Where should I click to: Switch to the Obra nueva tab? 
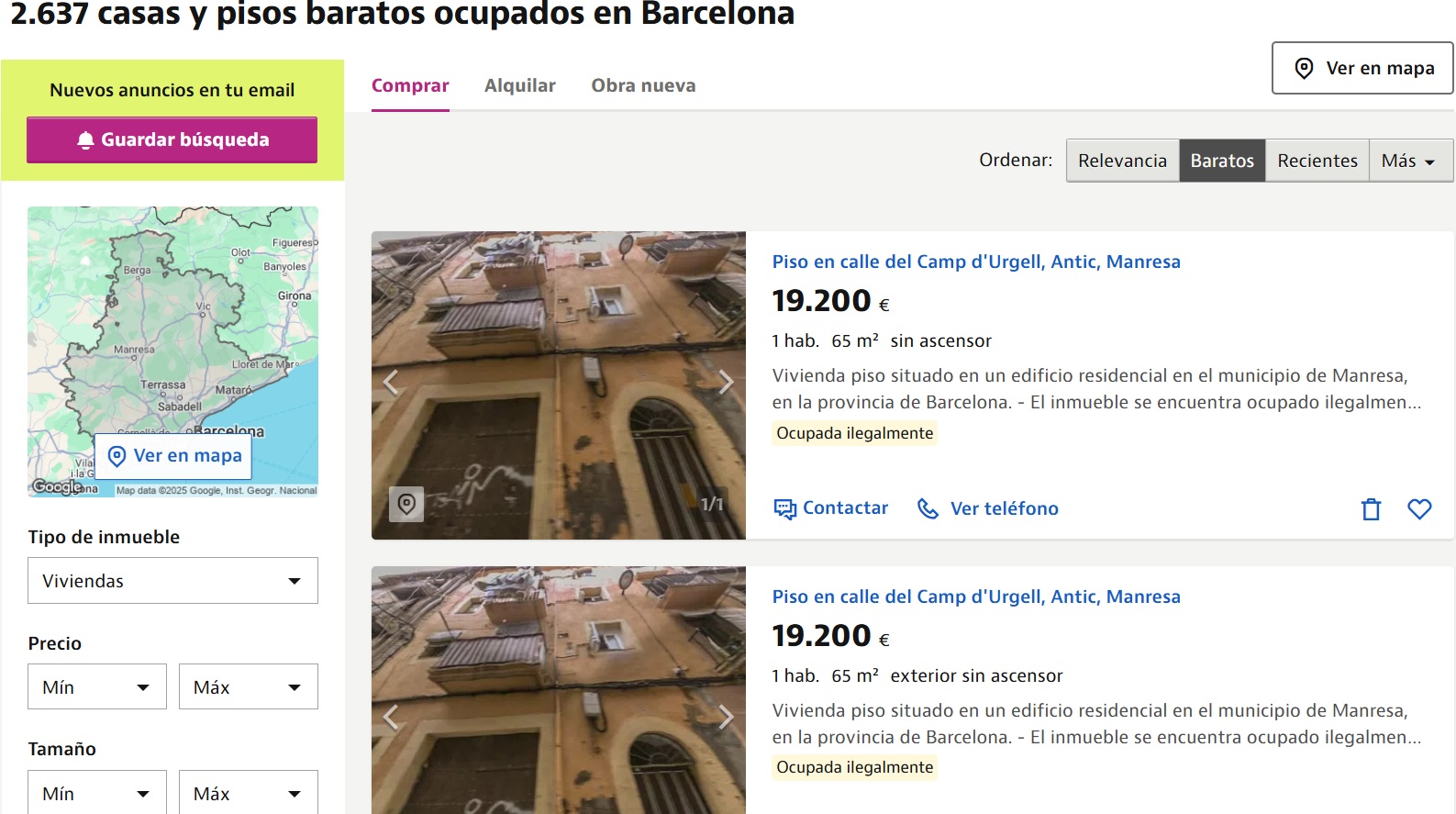(643, 85)
